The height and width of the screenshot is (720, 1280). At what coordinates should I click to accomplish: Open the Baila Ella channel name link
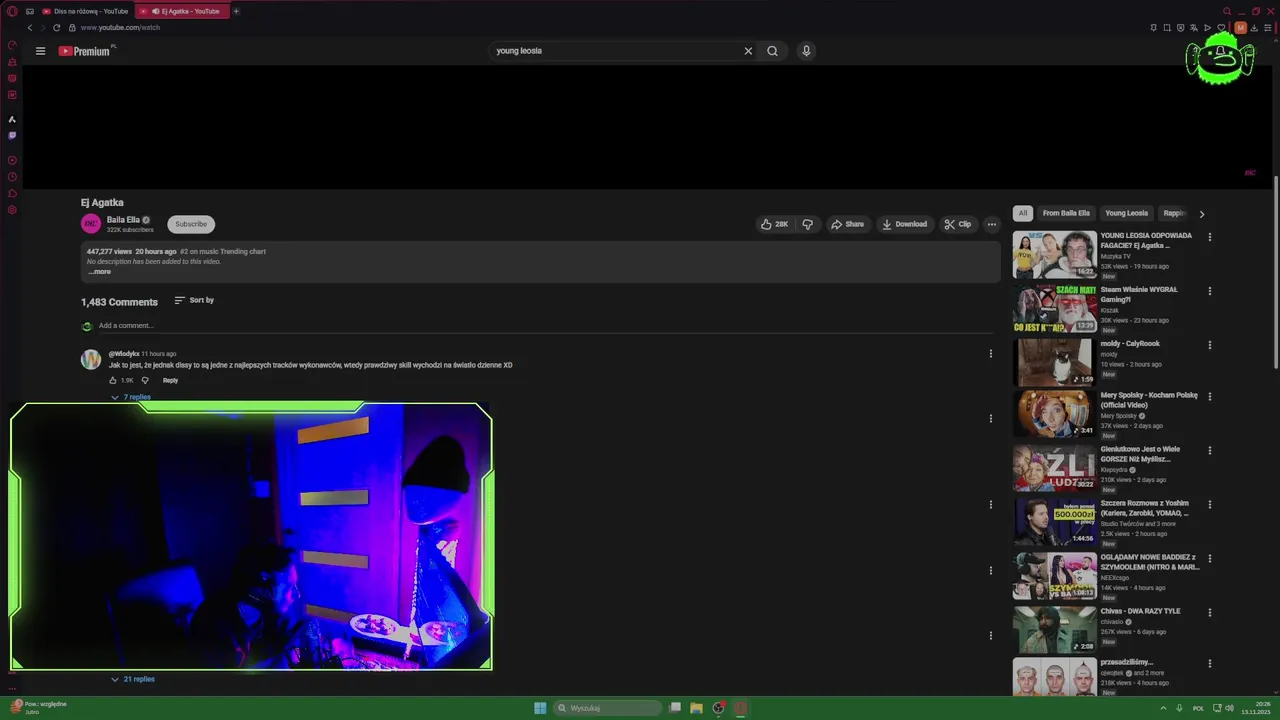point(123,220)
